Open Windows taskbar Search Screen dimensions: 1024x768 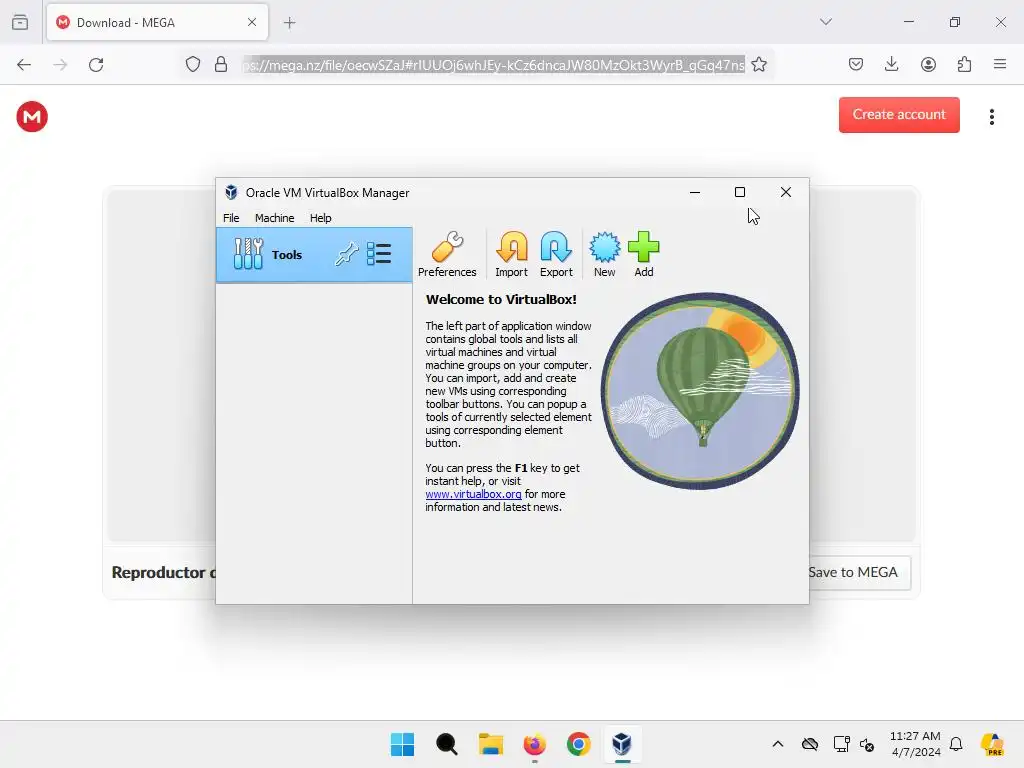coord(447,744)
